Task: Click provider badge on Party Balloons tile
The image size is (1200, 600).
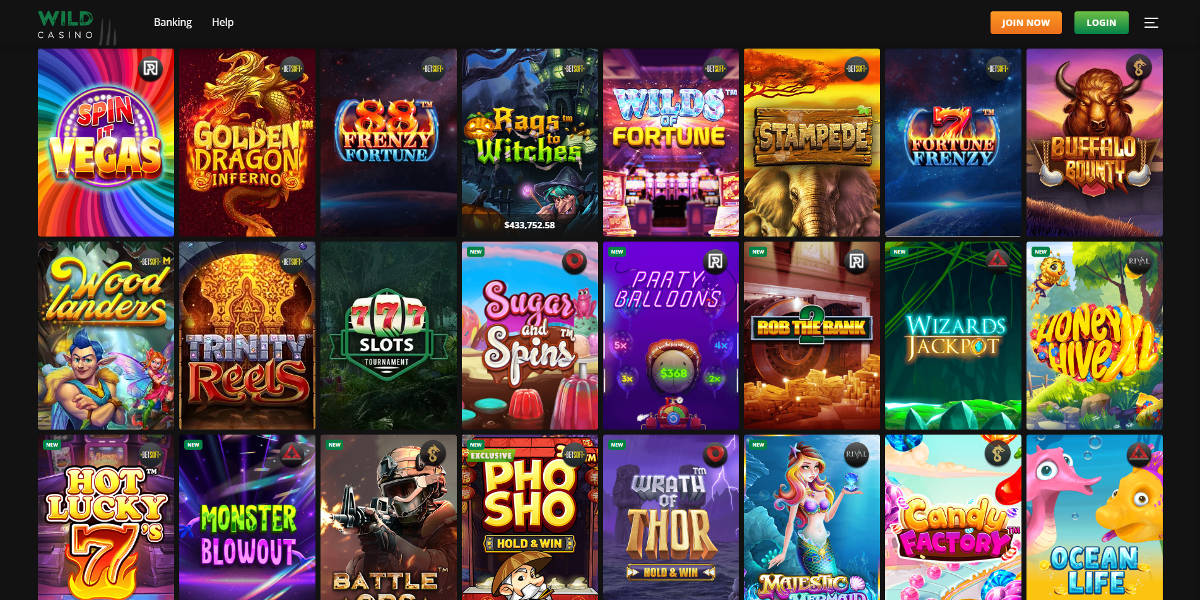Action: [715, 261]
